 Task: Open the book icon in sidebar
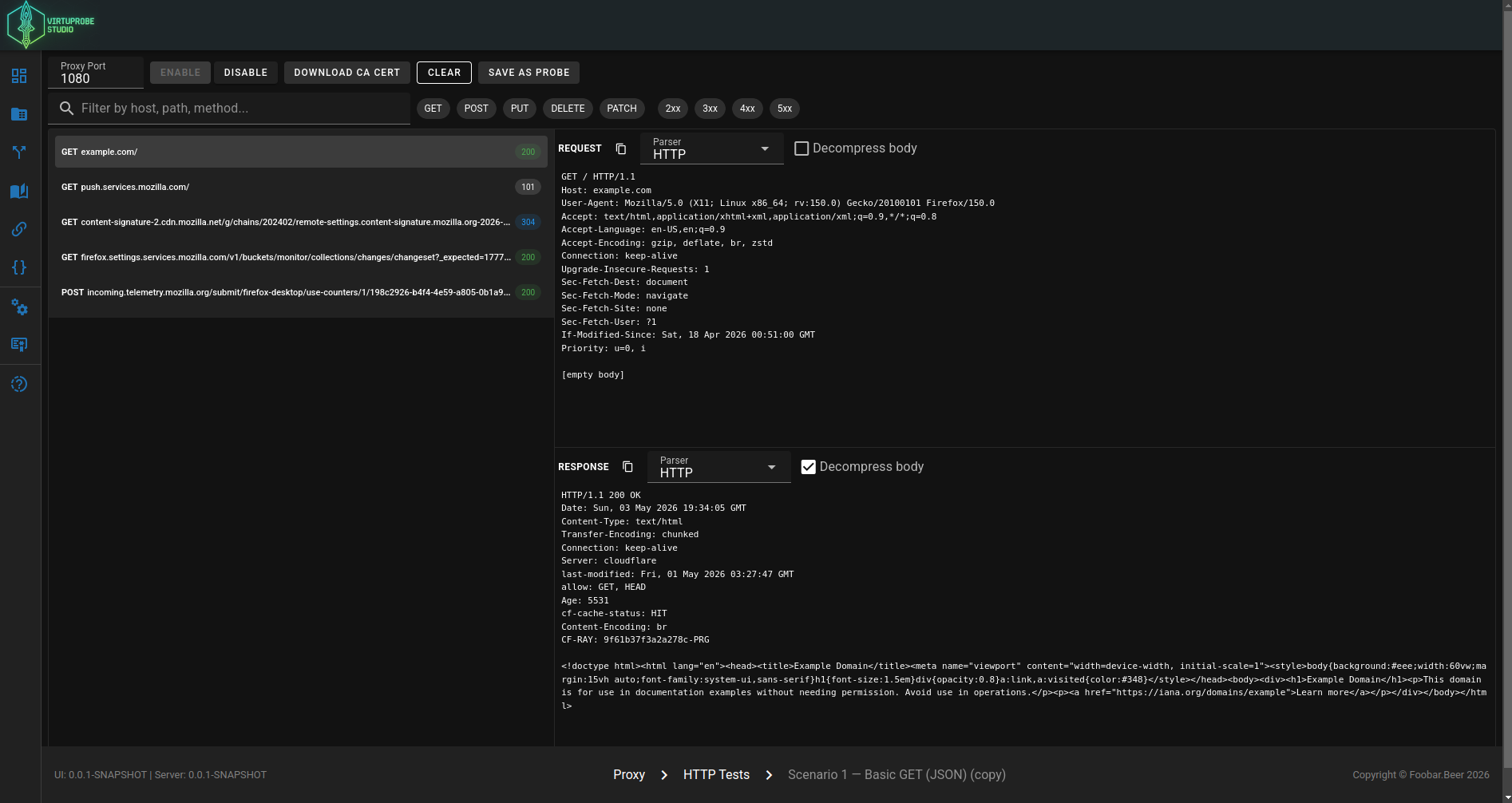(x=19, y=191)
